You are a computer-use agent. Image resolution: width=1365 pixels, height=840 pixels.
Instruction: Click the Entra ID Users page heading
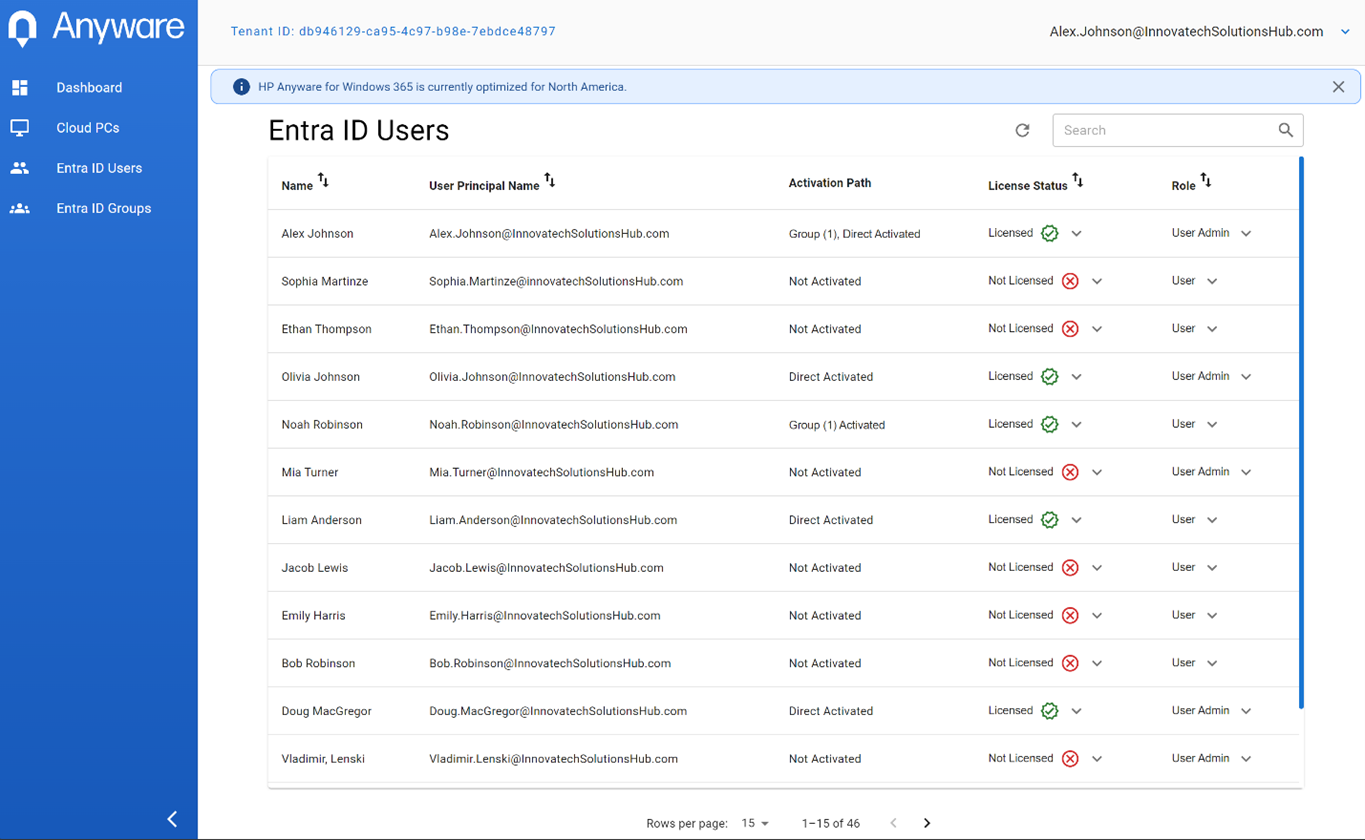(x=359, y=131)
